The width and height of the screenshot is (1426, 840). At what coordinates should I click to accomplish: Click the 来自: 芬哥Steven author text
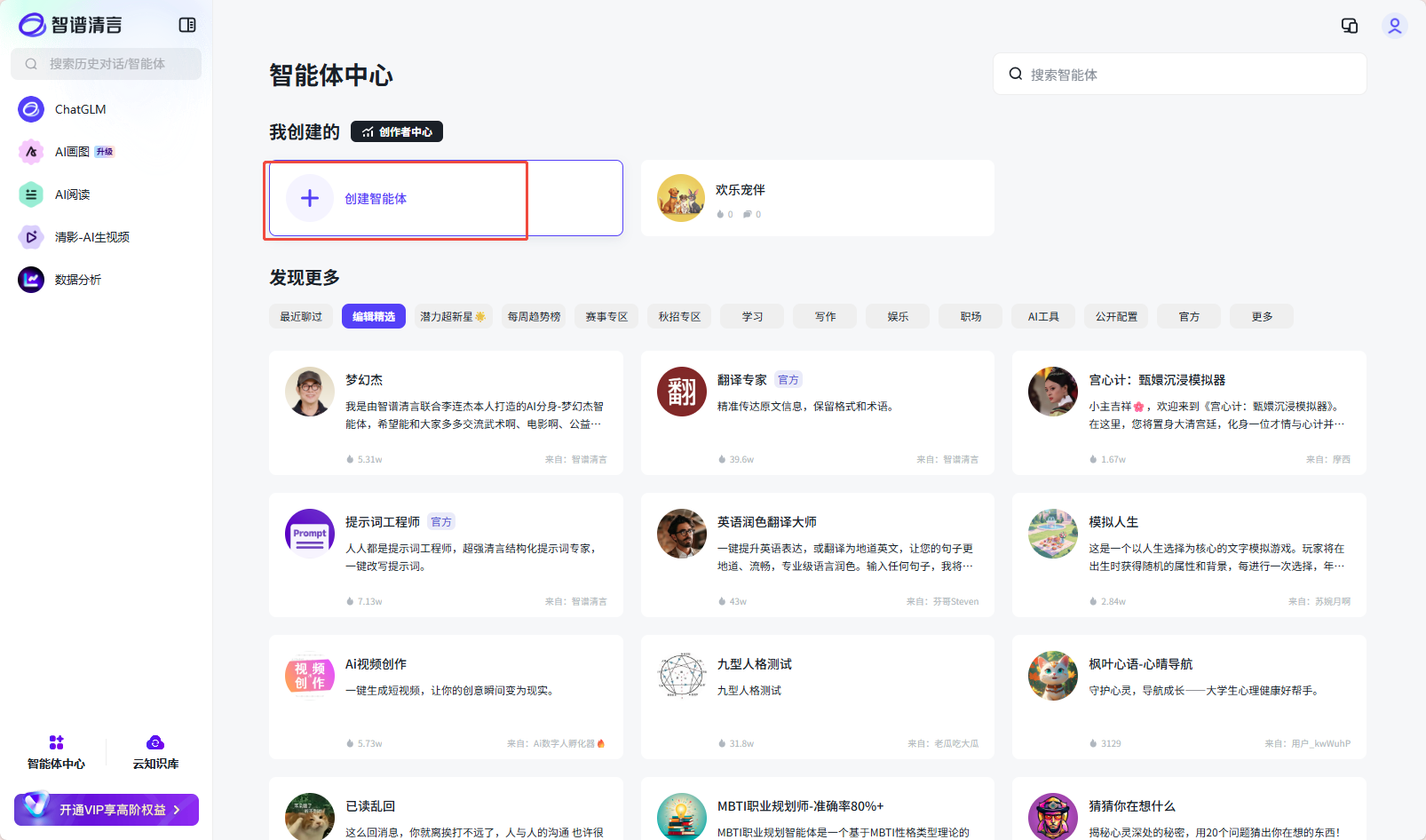coord(942,602)
